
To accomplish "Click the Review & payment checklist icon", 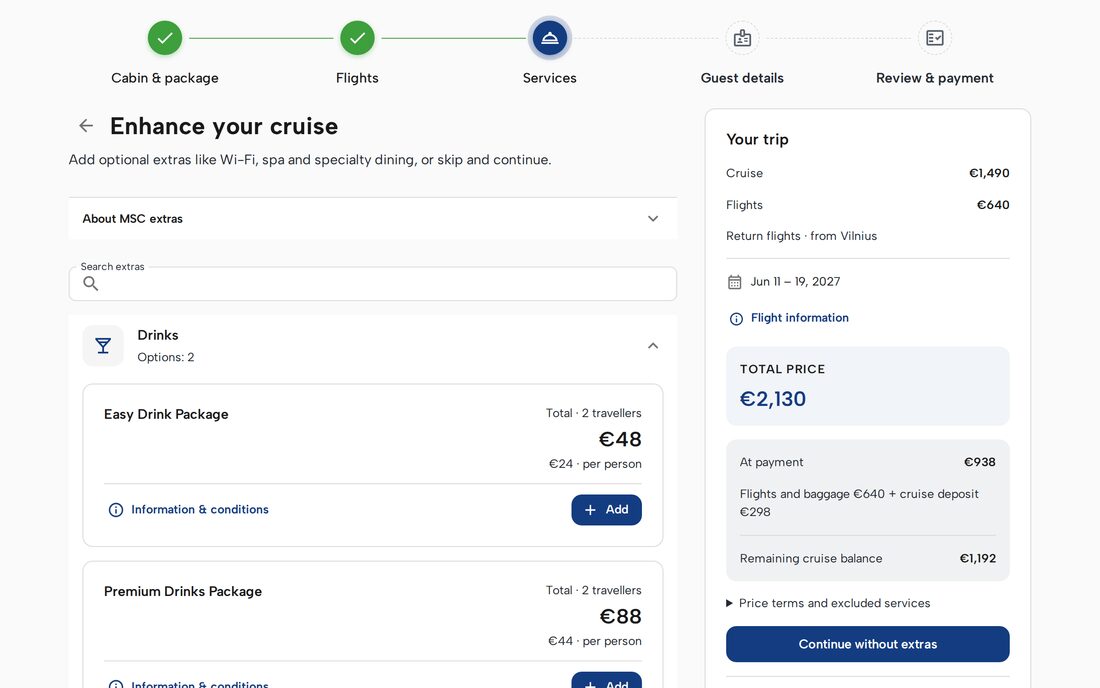I will [x=934, y=38].
